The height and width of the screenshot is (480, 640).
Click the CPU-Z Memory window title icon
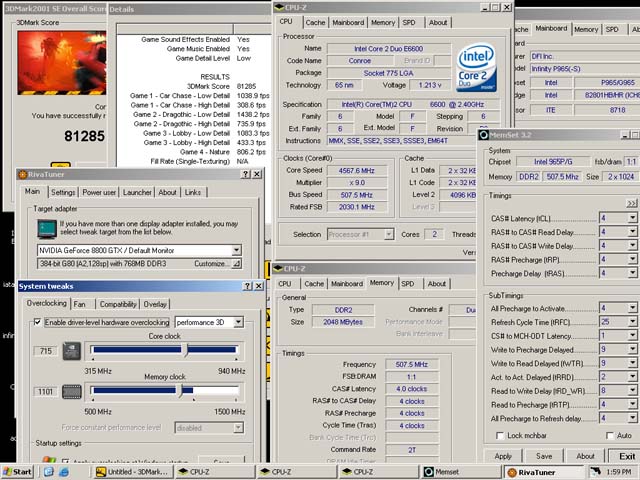pos(278,269)
